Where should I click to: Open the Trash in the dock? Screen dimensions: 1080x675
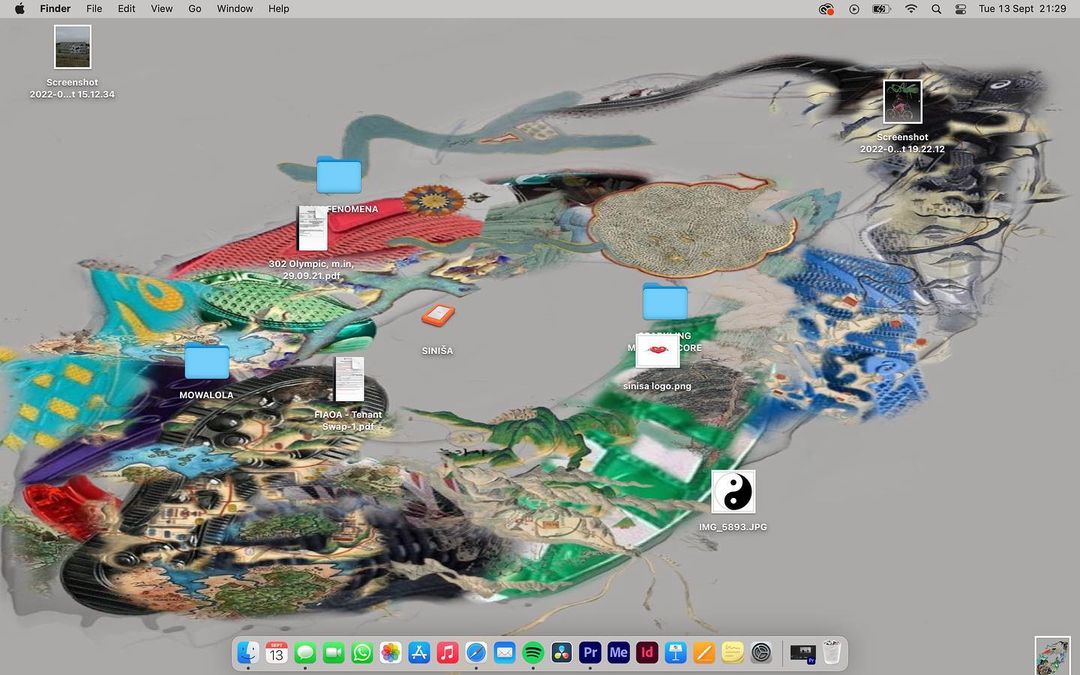(831, 653)
